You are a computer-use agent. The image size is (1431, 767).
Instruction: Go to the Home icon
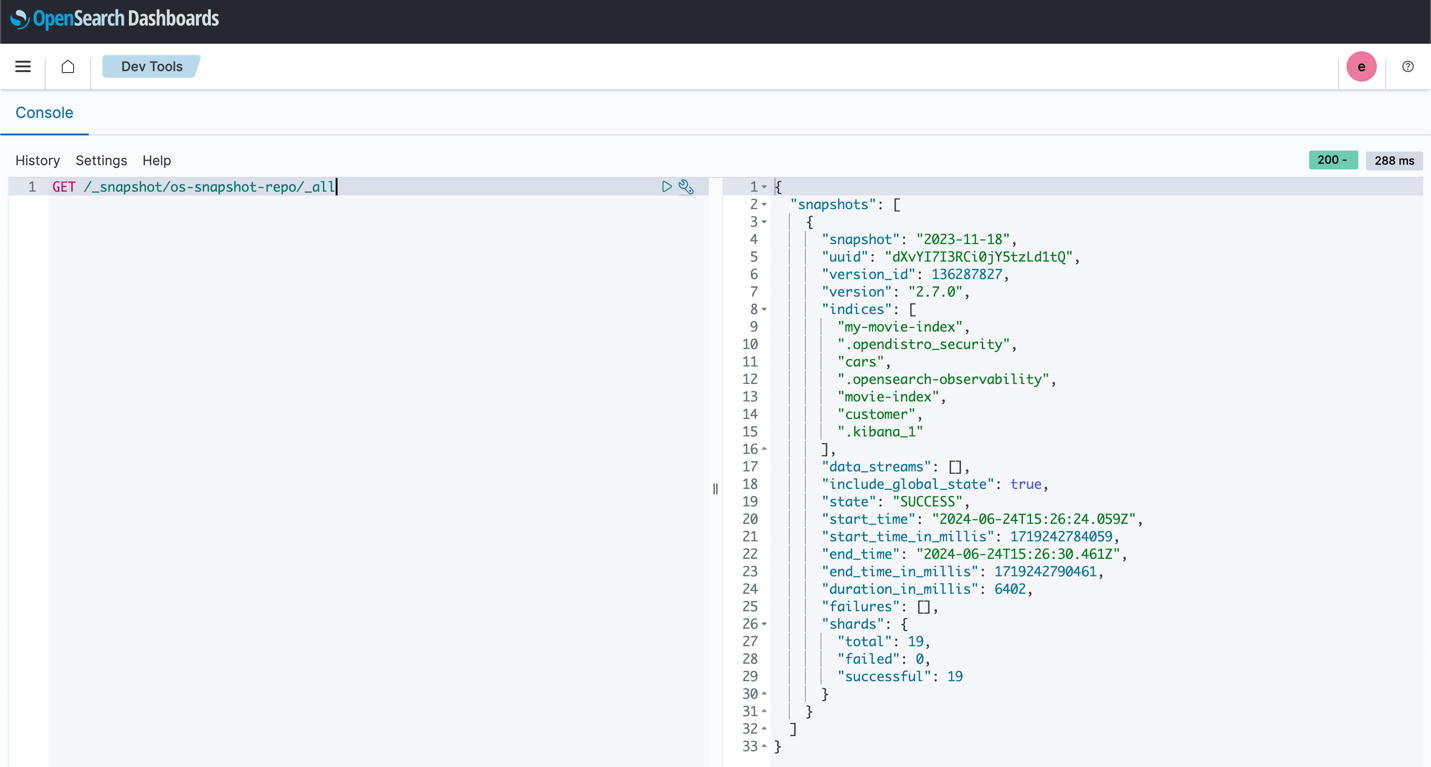click(x=68, y=67)
